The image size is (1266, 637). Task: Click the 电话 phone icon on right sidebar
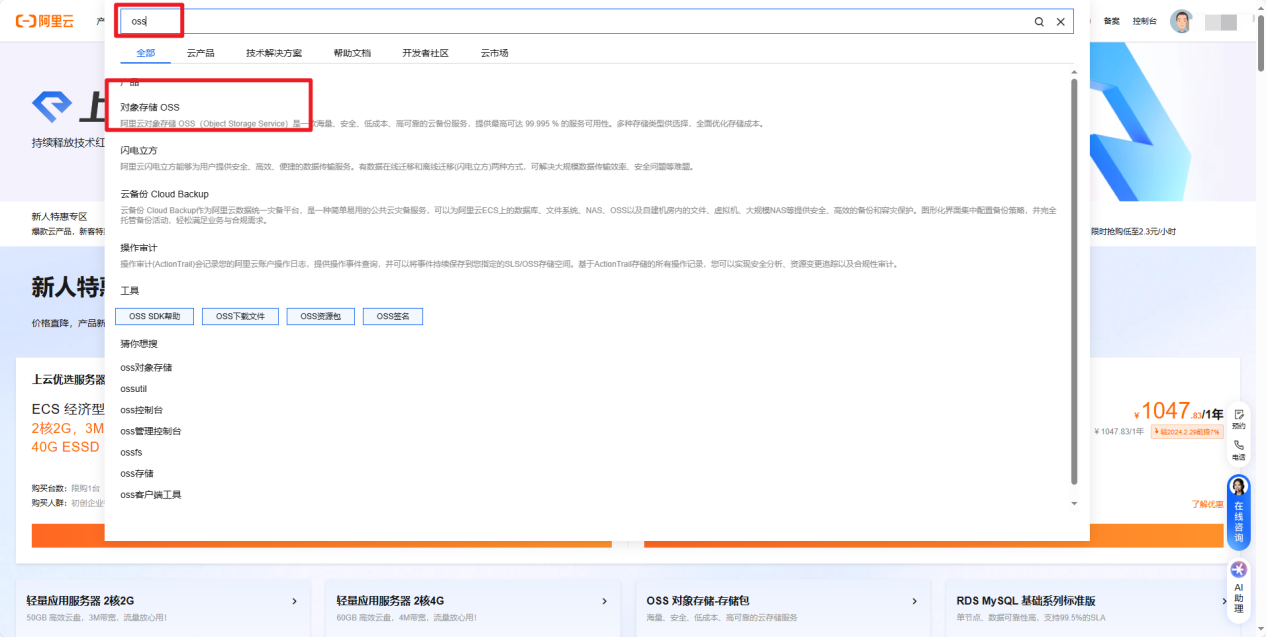[1239, 449]
